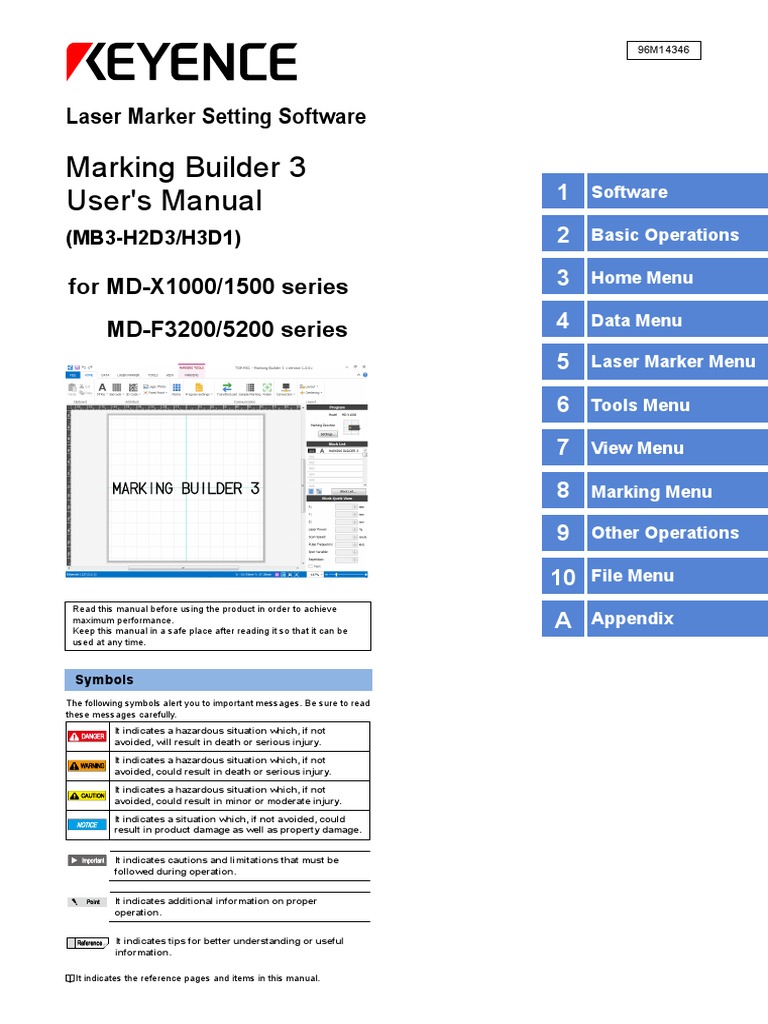Open Marking Menu chapter tab
The image size is (768, 1024).
[x=654, y=490]
